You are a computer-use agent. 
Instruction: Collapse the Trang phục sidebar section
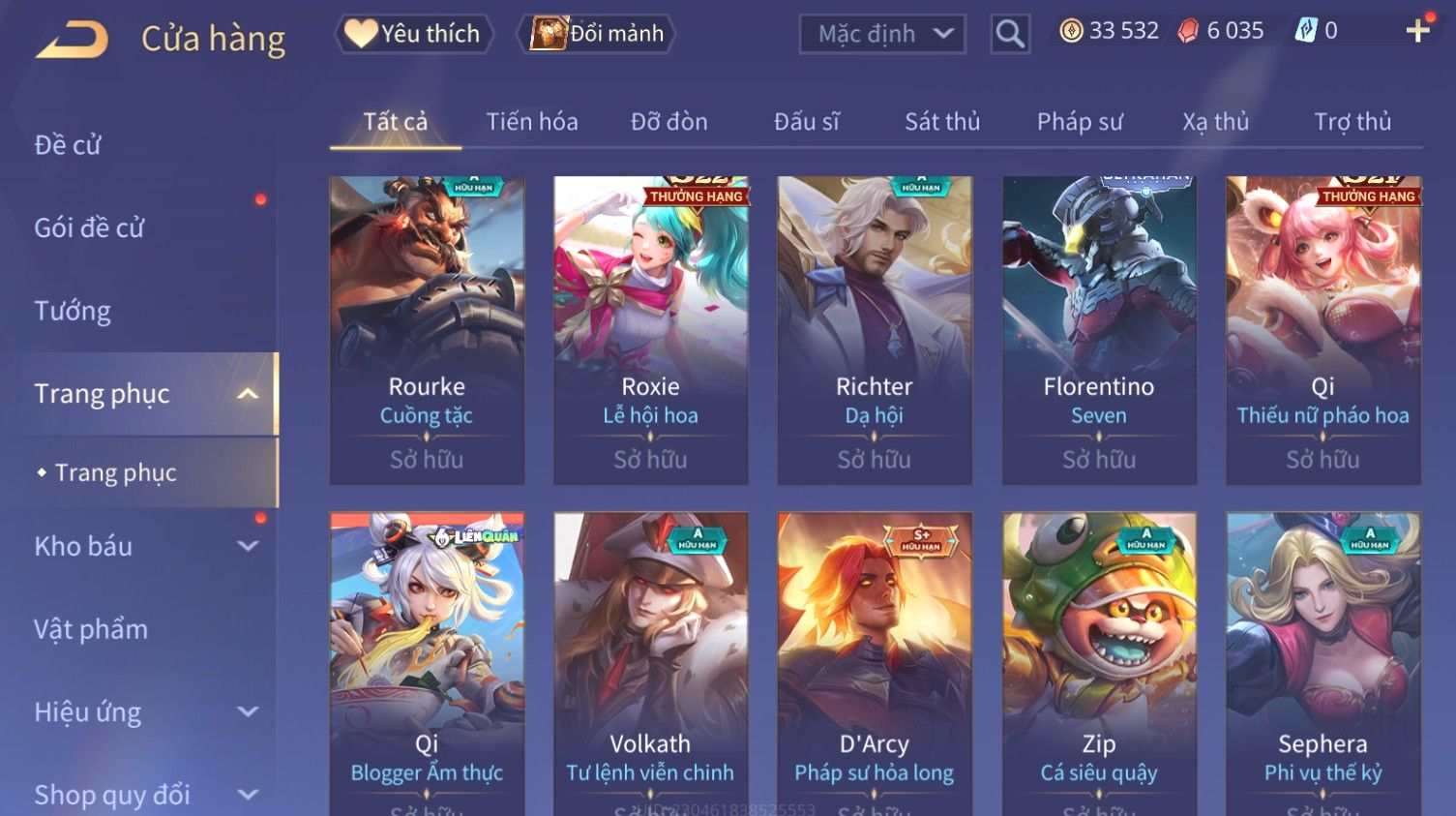(x=248, y=394)
